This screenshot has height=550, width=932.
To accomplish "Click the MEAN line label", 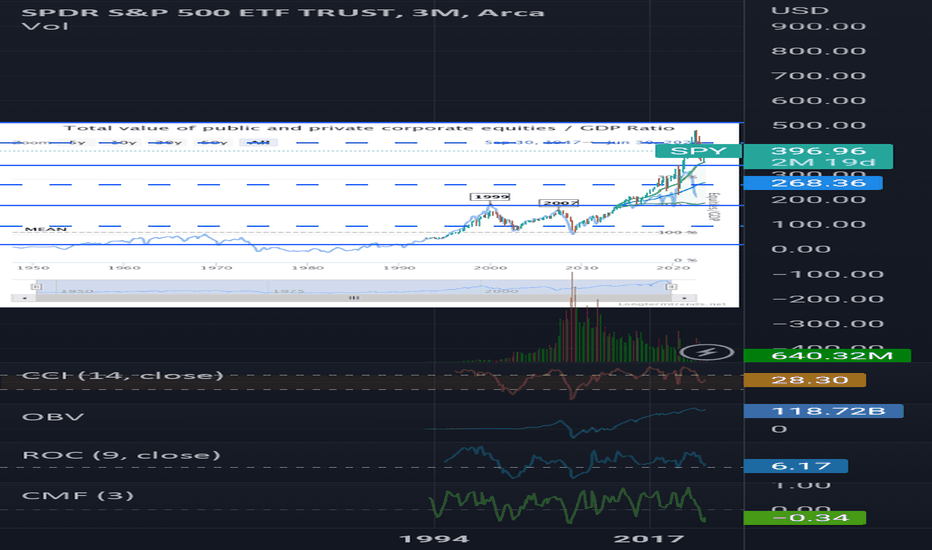I will click(46, 229).
